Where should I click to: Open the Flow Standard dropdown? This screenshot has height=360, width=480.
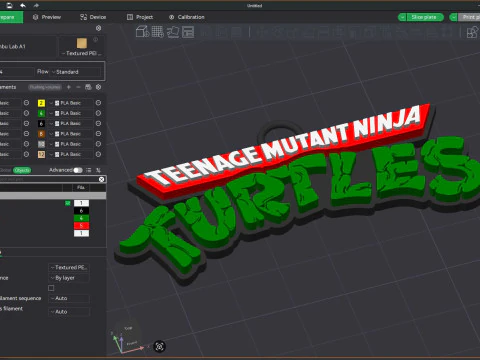click(75, 72)
